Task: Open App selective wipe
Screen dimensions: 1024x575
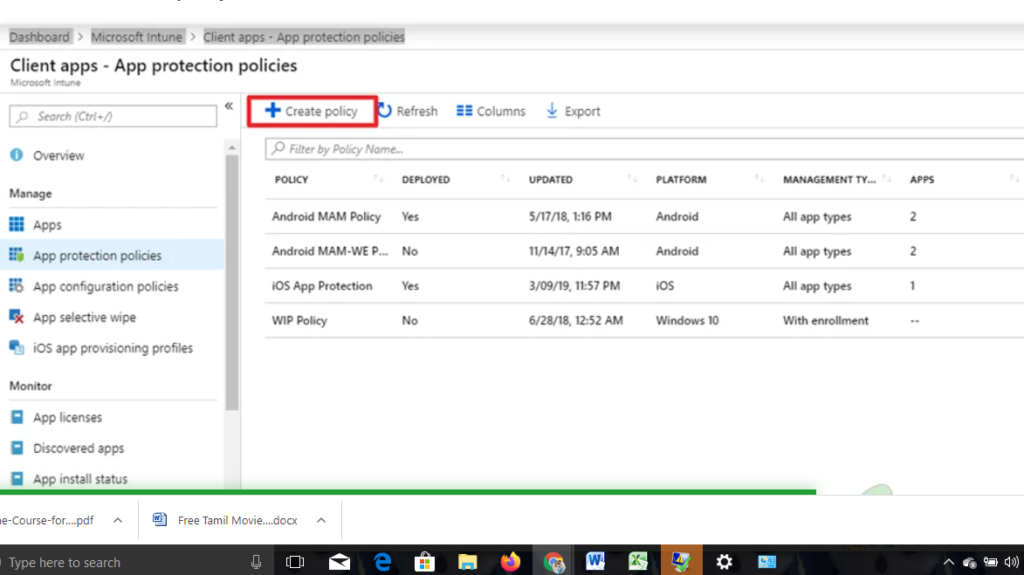Action: click(x=84, y=317)
